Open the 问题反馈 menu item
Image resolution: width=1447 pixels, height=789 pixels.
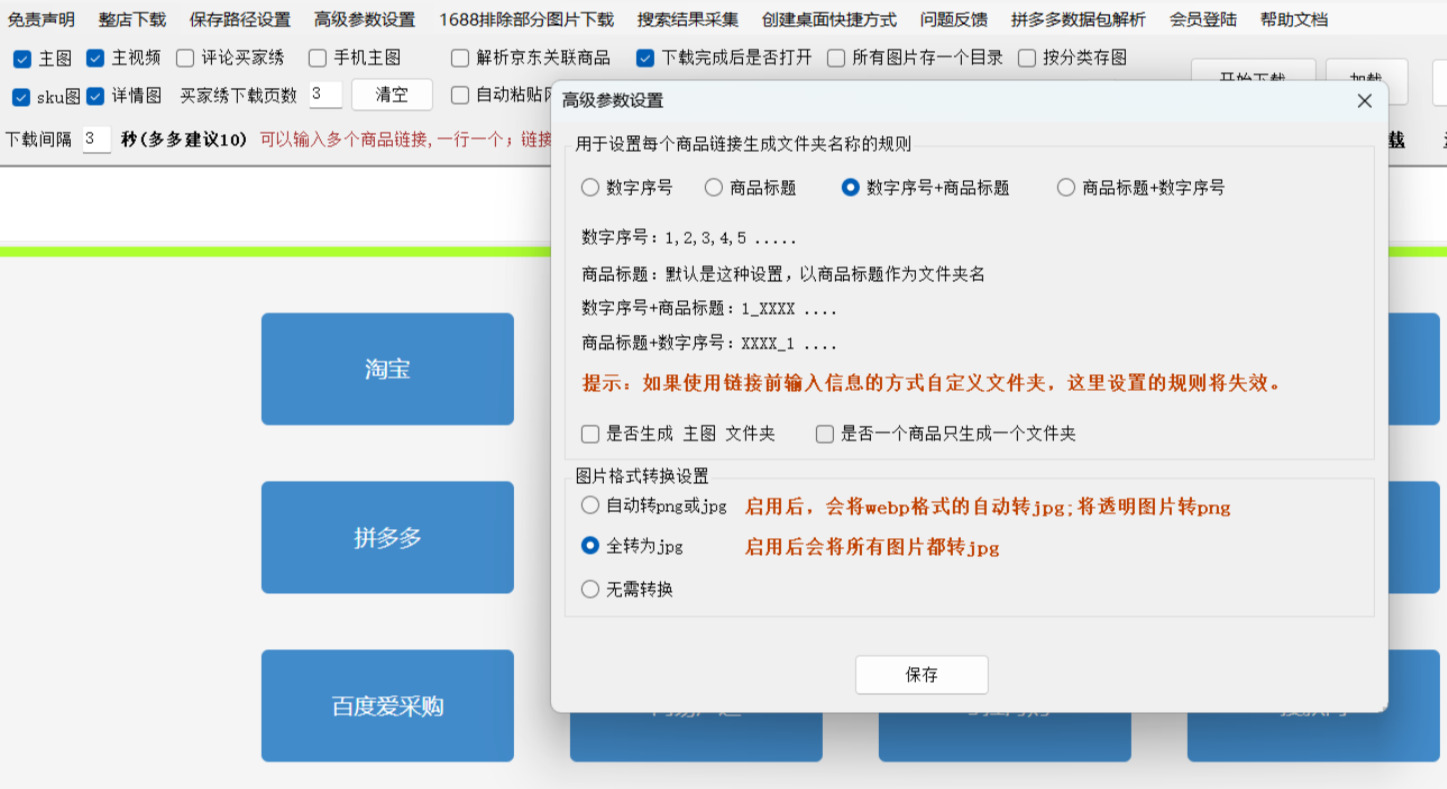[954, 19]
